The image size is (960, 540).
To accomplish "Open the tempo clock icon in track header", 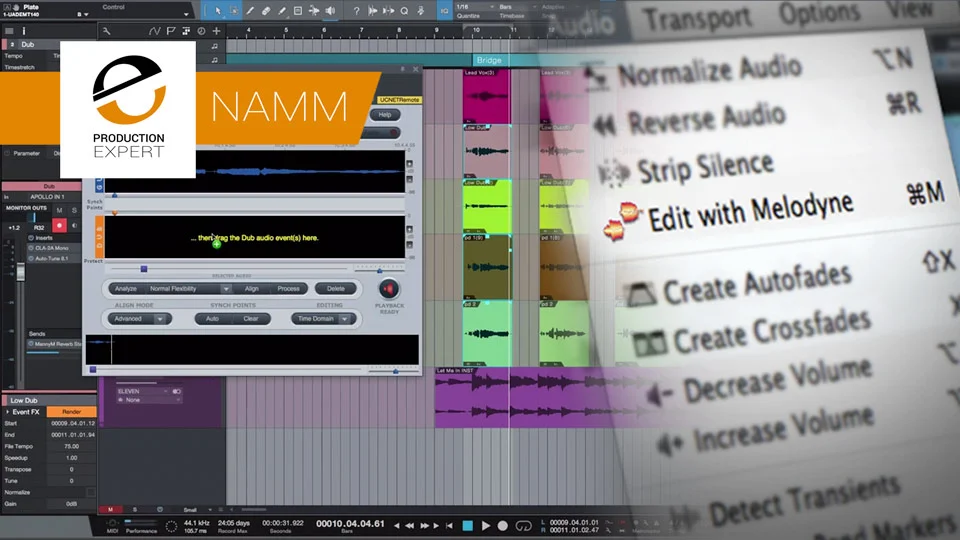I will pos(201,31).
